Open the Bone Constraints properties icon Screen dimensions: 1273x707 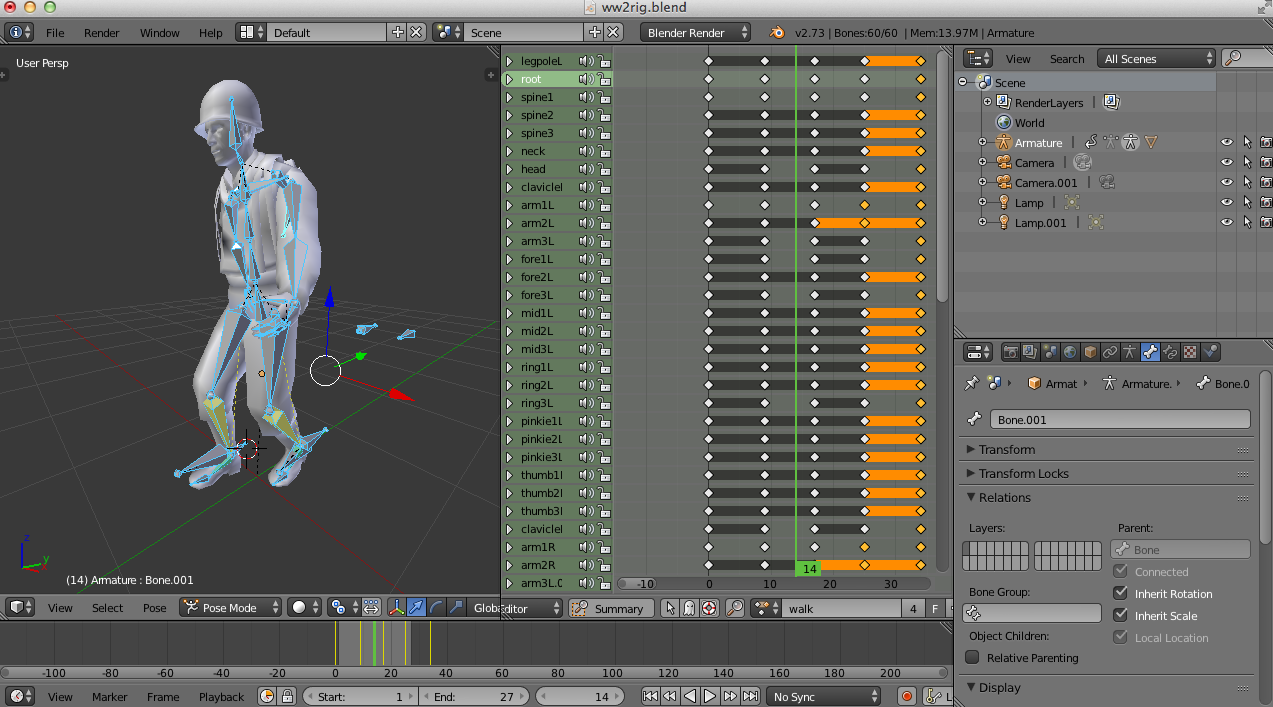(1170, 352)
